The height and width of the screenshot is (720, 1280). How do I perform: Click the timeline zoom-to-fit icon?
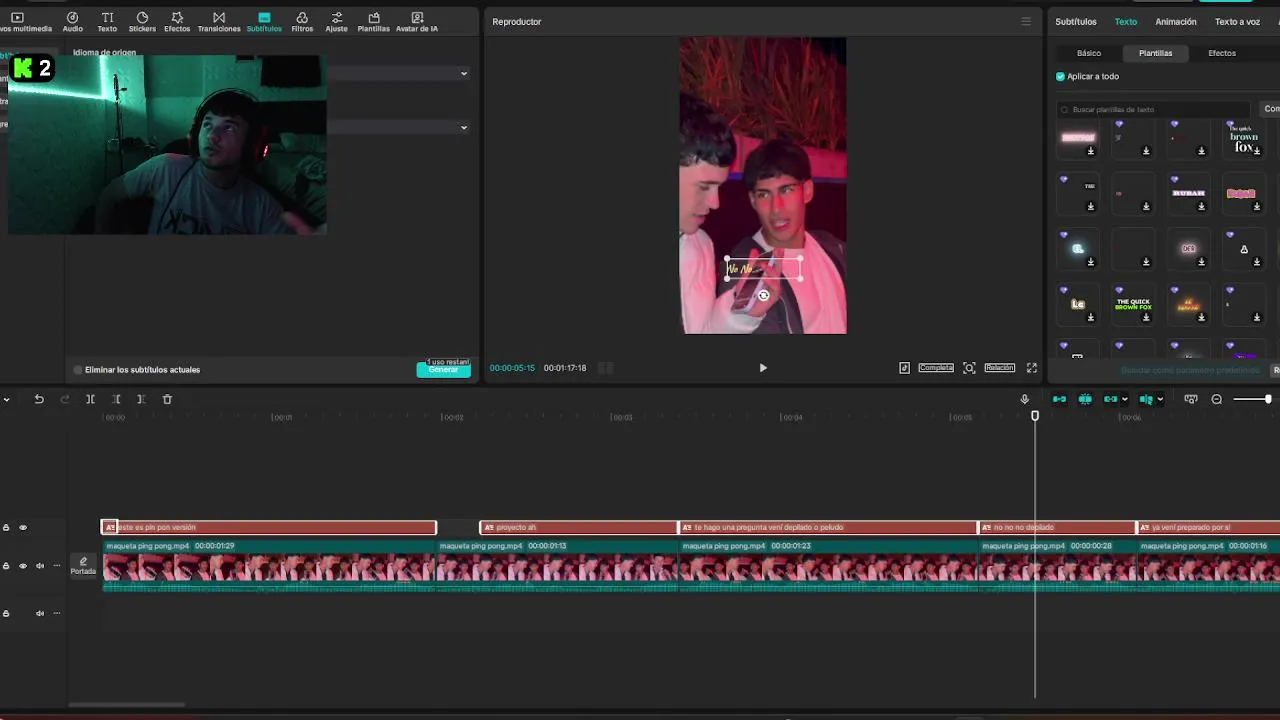(x=1191, y=399)
